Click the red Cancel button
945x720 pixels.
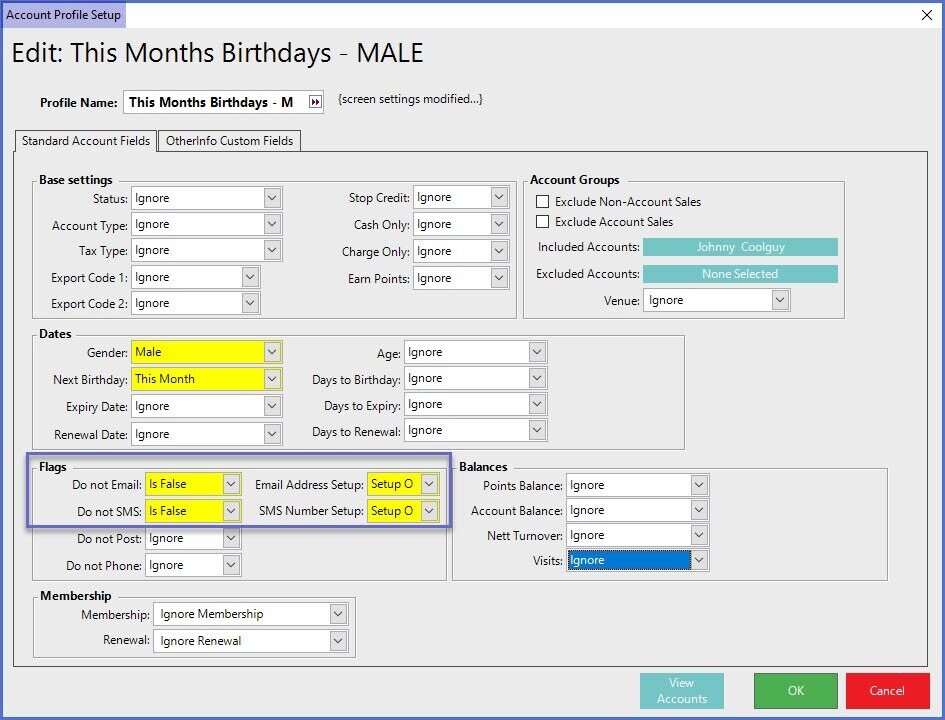click(887, 691)
